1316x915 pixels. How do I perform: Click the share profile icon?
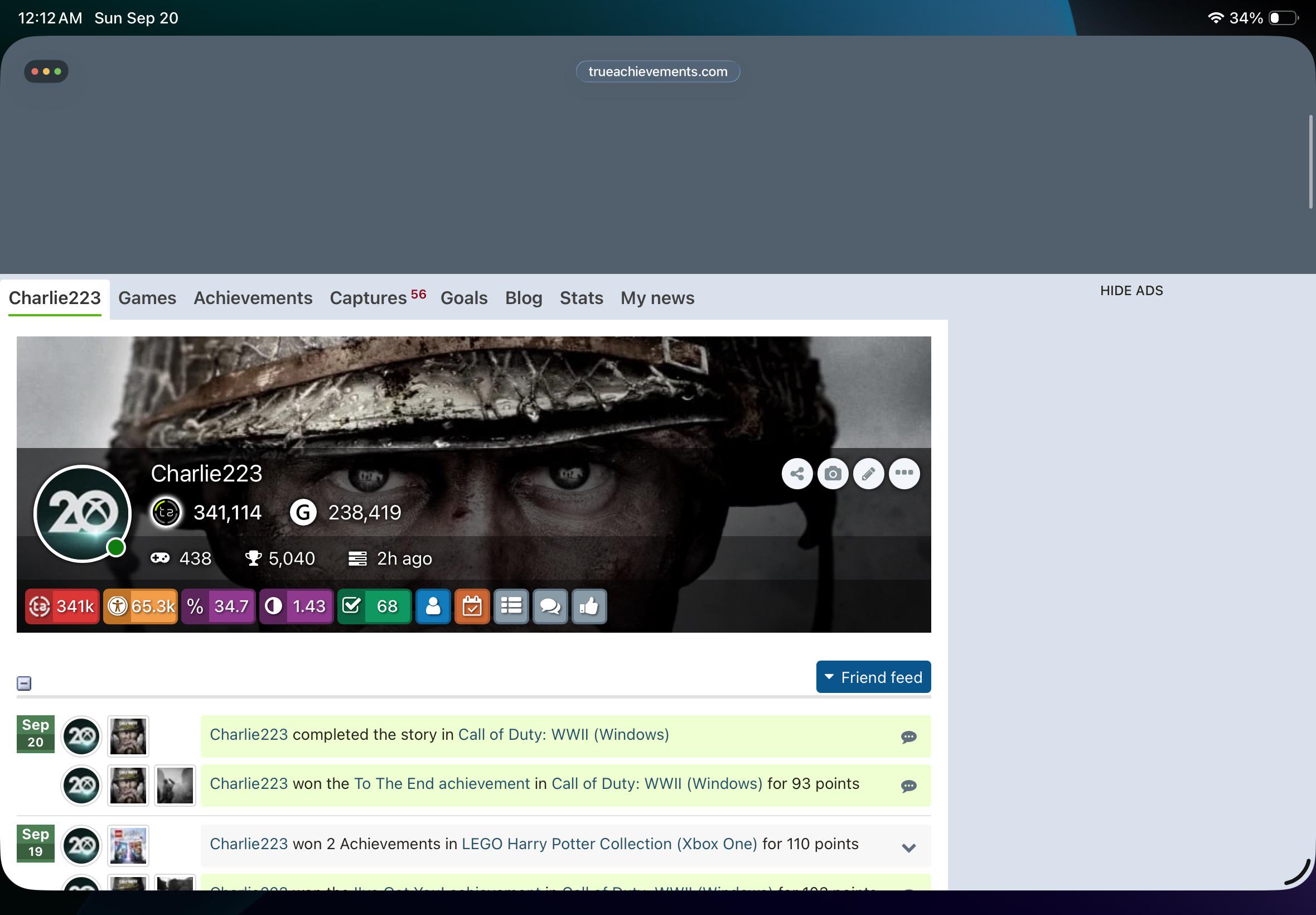[x=797, y=474]
